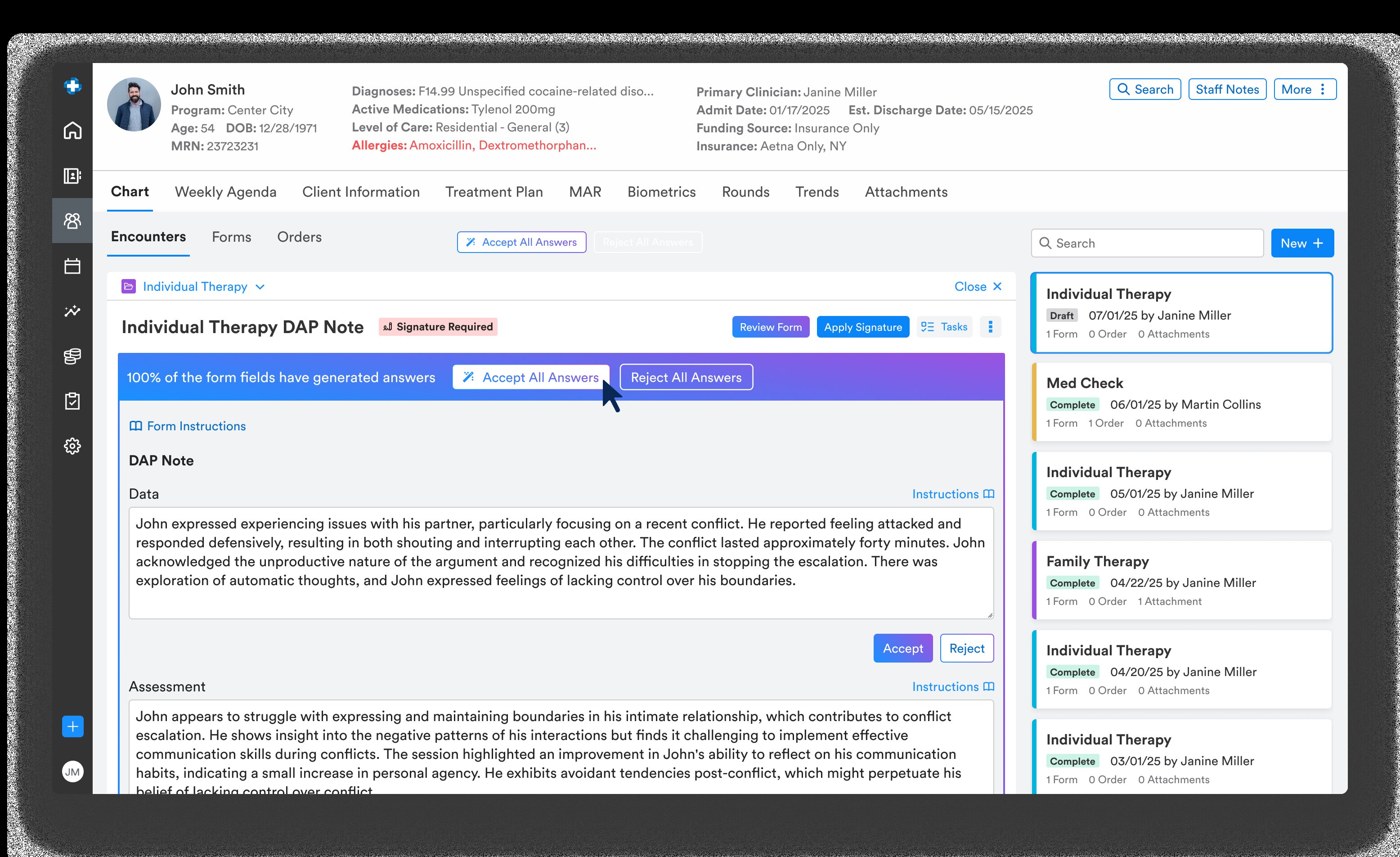Click the contacts book sidebar icon

[x=72, y=176]
